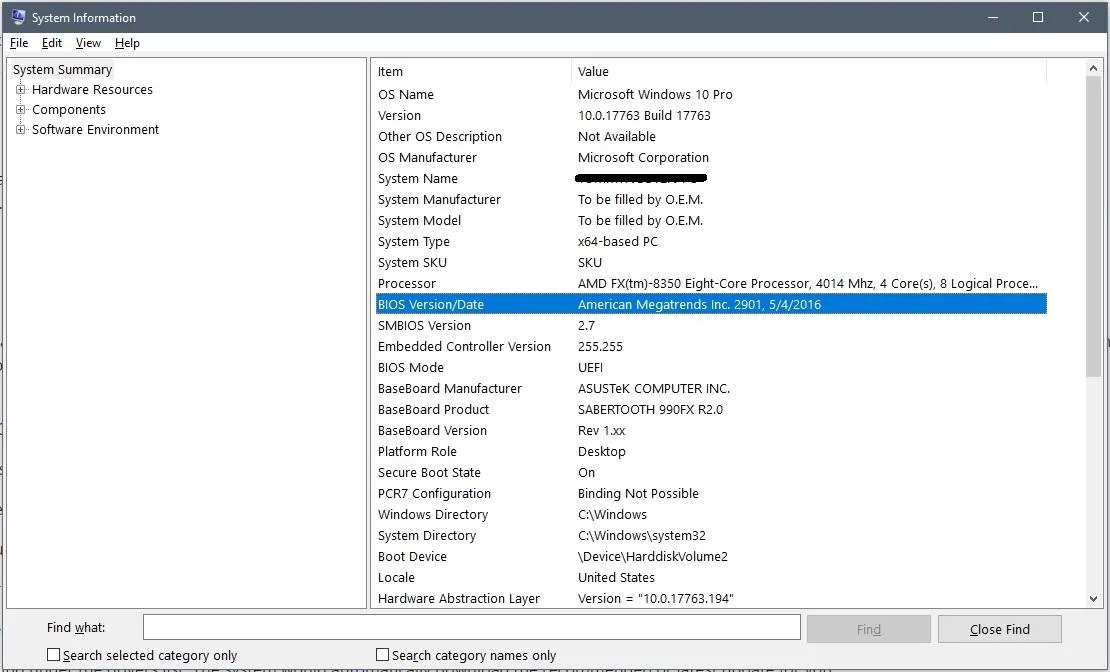Open the Help menu
This screenshot has width=1110, height=672.
[127, 43]
